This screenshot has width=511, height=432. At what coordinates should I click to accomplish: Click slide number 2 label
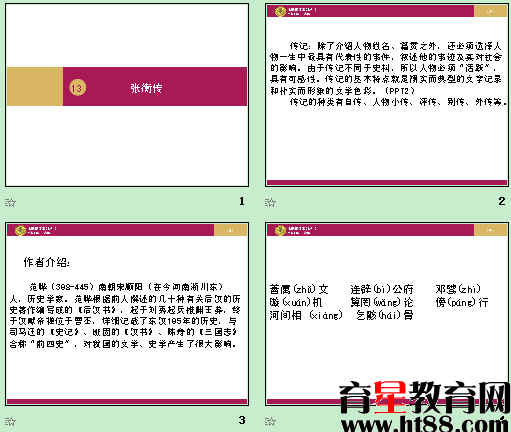tap(502, 201)
